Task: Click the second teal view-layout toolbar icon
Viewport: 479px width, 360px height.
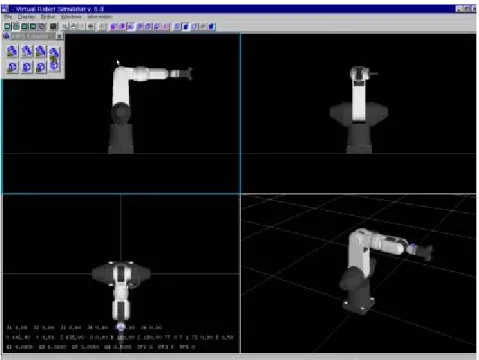Action: pyautogui.click(x=16, y=26)
